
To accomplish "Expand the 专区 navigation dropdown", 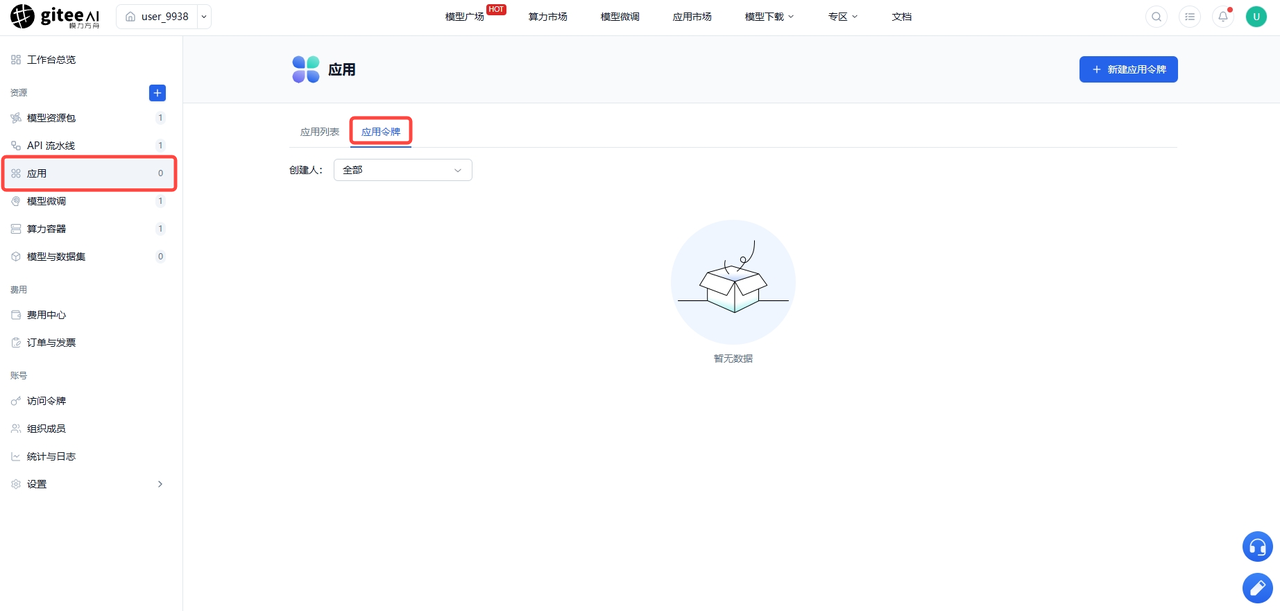I will point(843,17).
